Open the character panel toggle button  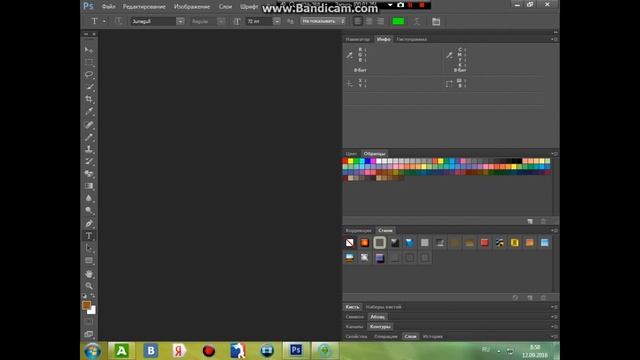[x=436, y=22]
